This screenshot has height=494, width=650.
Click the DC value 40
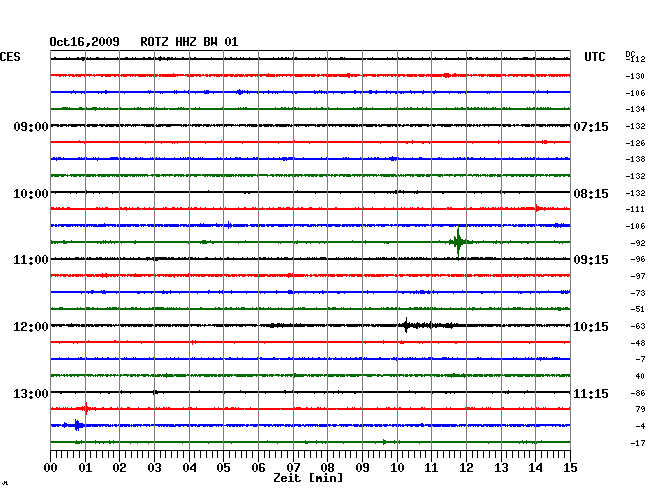(640, 376)
